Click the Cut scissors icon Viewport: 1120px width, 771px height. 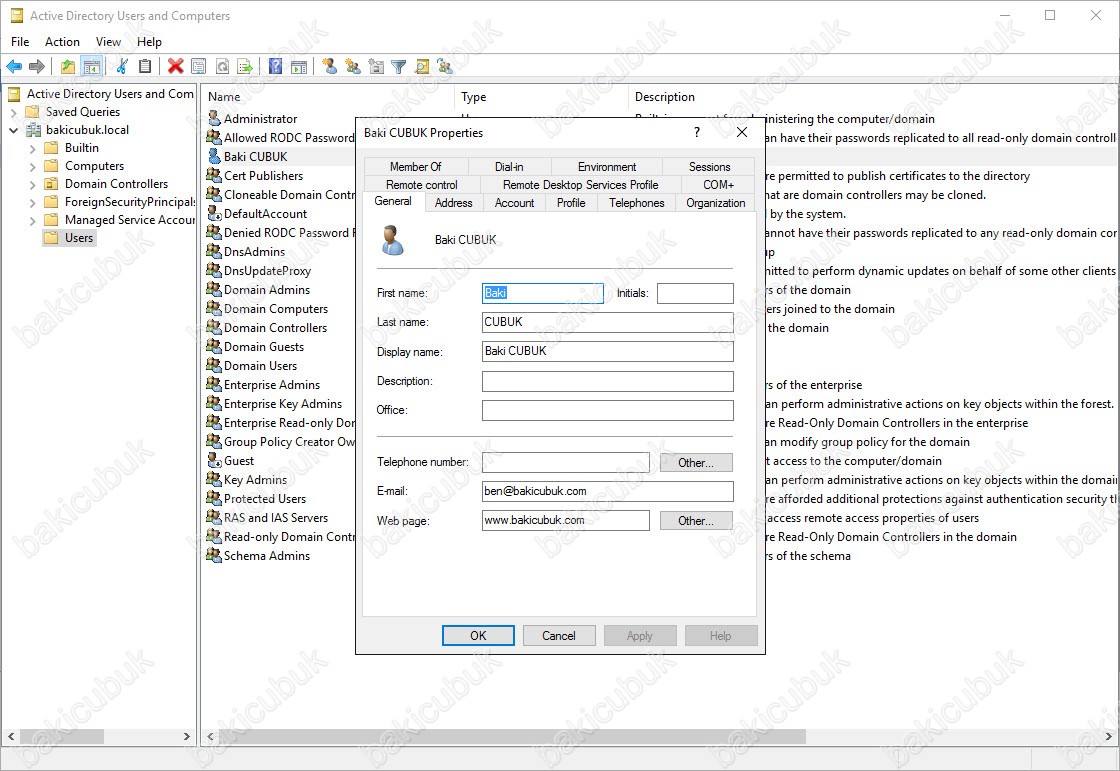122,66
